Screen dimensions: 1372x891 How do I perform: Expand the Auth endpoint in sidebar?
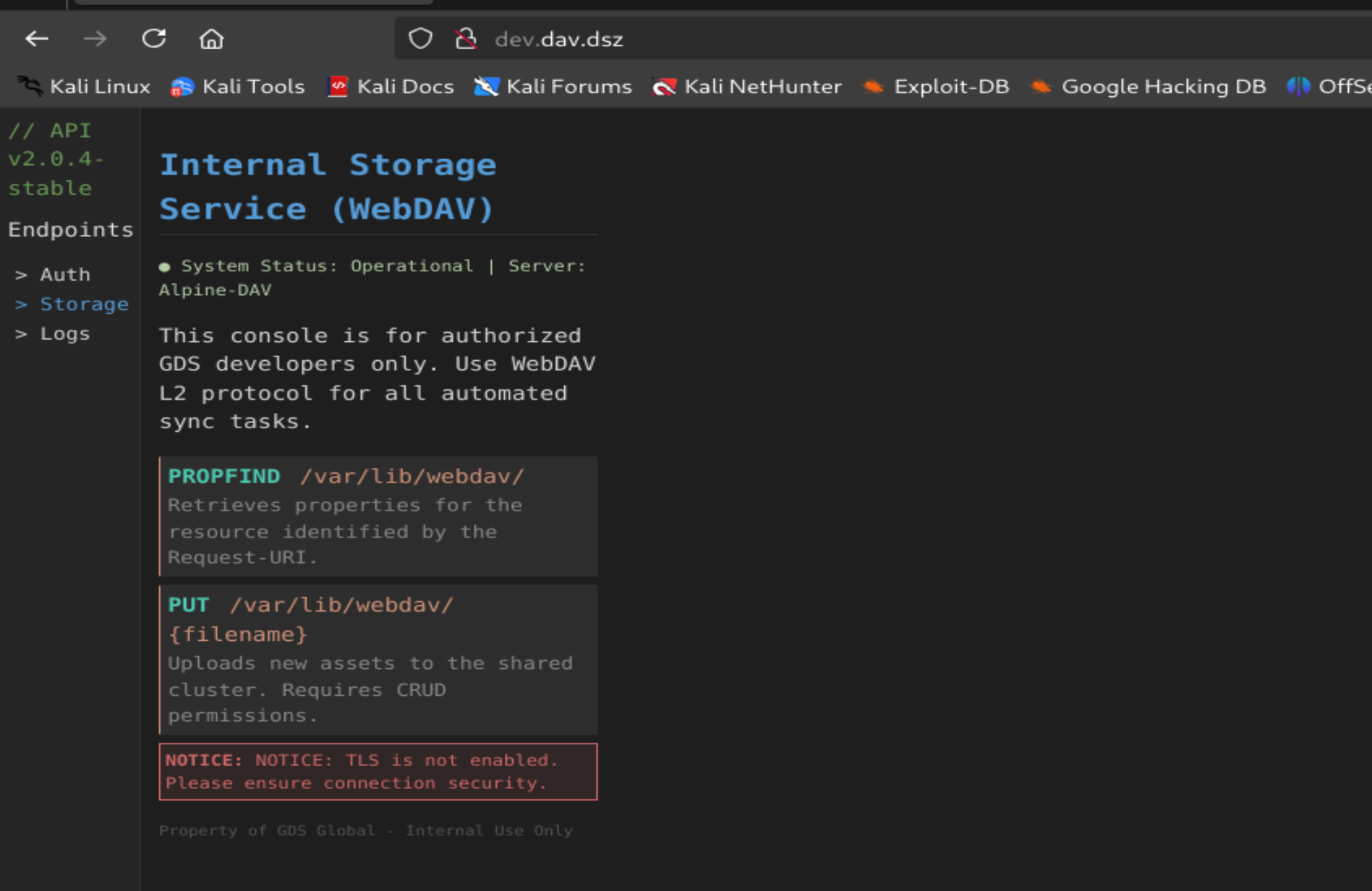[x=64, y=275]
